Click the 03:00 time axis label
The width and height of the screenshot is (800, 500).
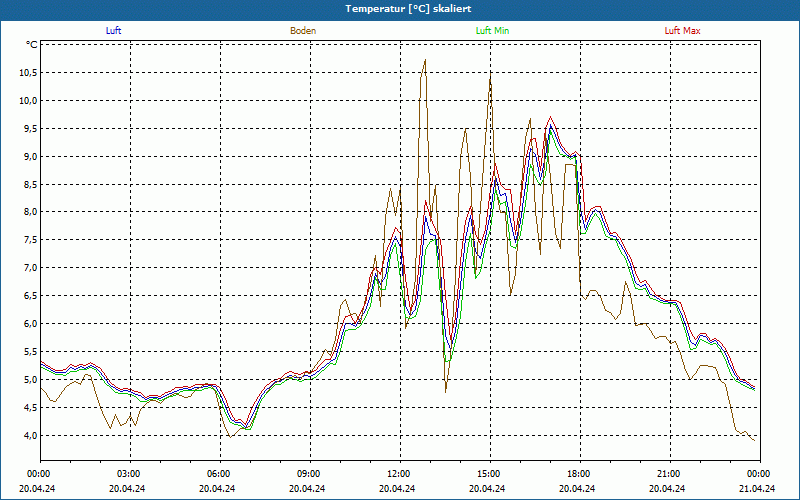pyautogui.click(x=130, y=474)
